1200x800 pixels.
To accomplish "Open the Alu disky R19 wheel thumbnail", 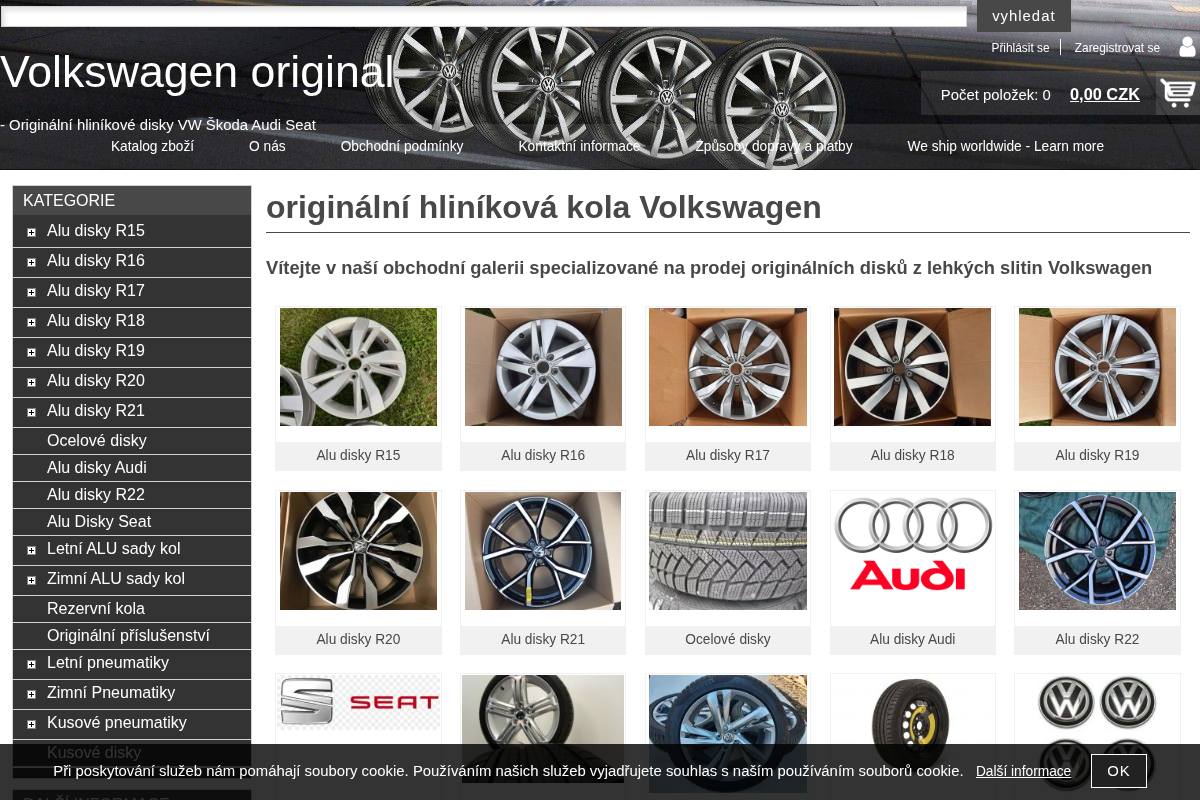I will click(x=1097, y=367).
